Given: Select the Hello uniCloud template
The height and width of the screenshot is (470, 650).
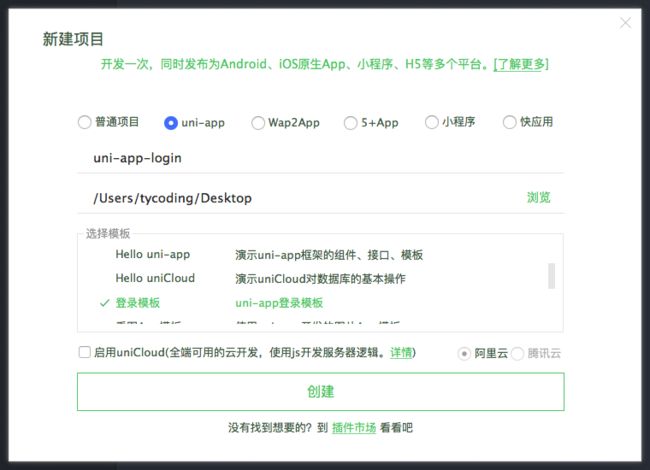Looking at the screenshot, I should pos(155,278).
